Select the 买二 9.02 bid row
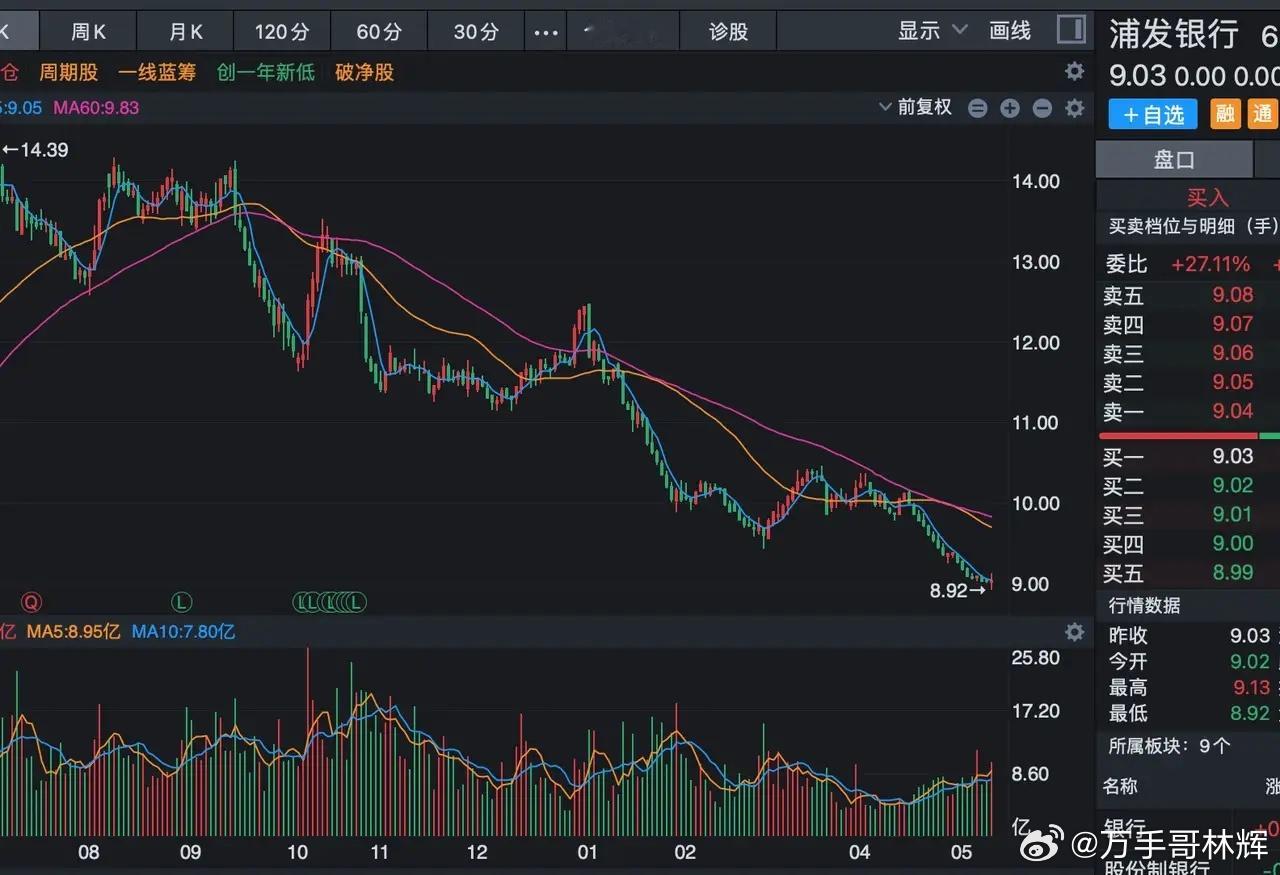Viewport: 1280px width, 875px height. coord(1188,486)
